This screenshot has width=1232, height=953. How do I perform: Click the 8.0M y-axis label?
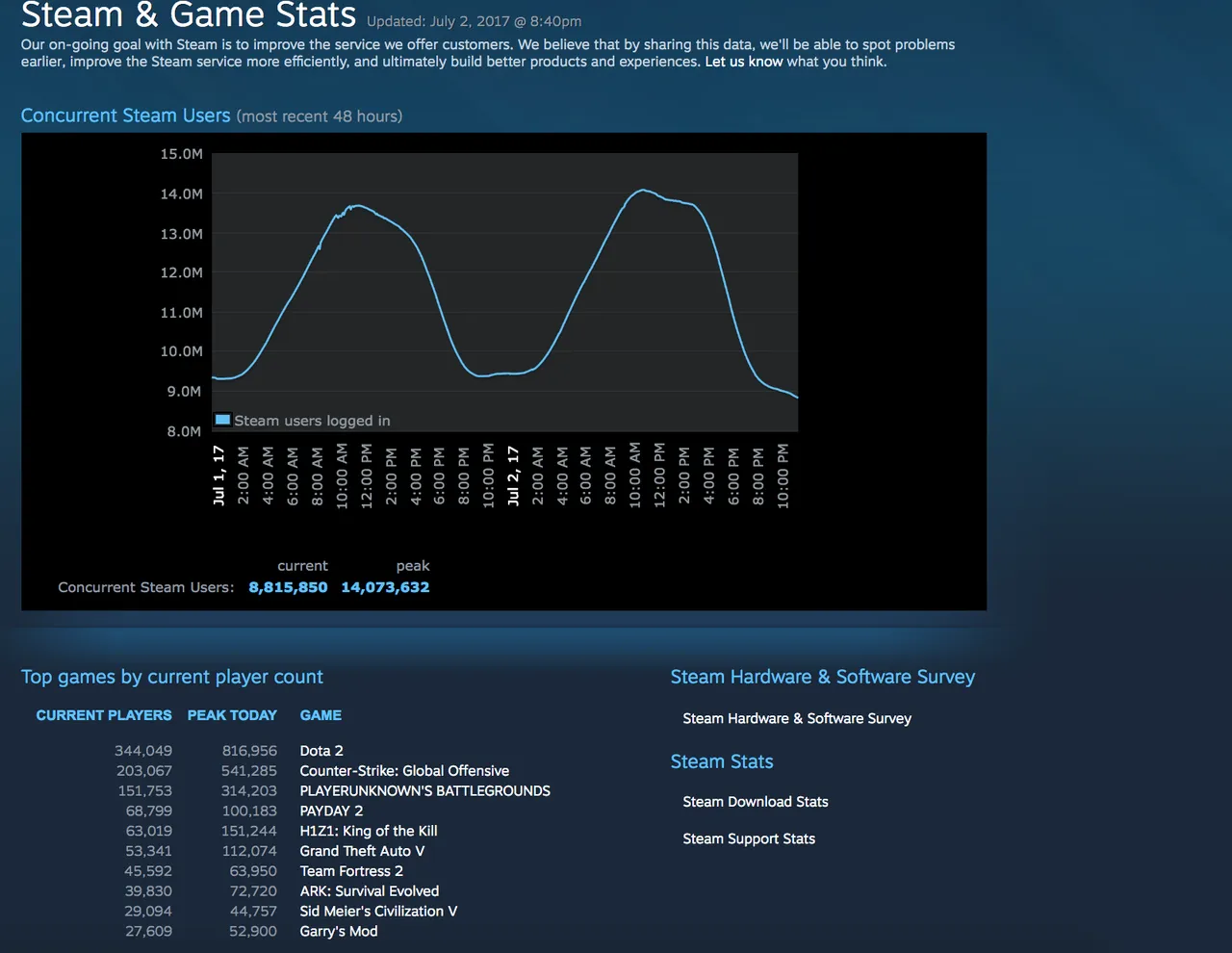(185, 431)
